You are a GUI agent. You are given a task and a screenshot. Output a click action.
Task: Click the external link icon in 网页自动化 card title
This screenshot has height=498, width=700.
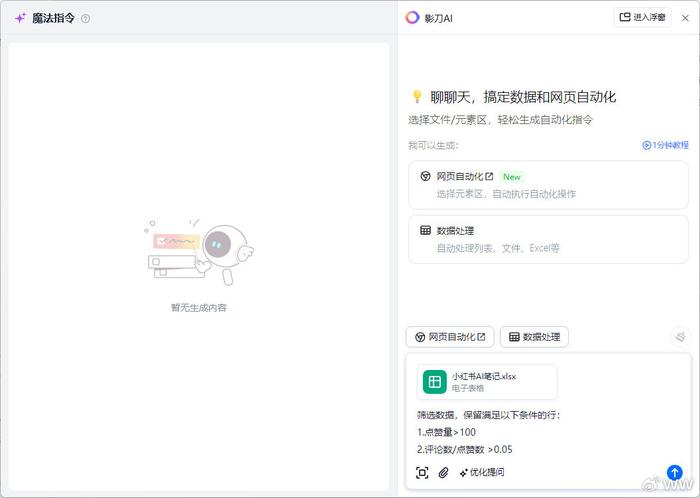pyautogui.click(x=489, y=176)
